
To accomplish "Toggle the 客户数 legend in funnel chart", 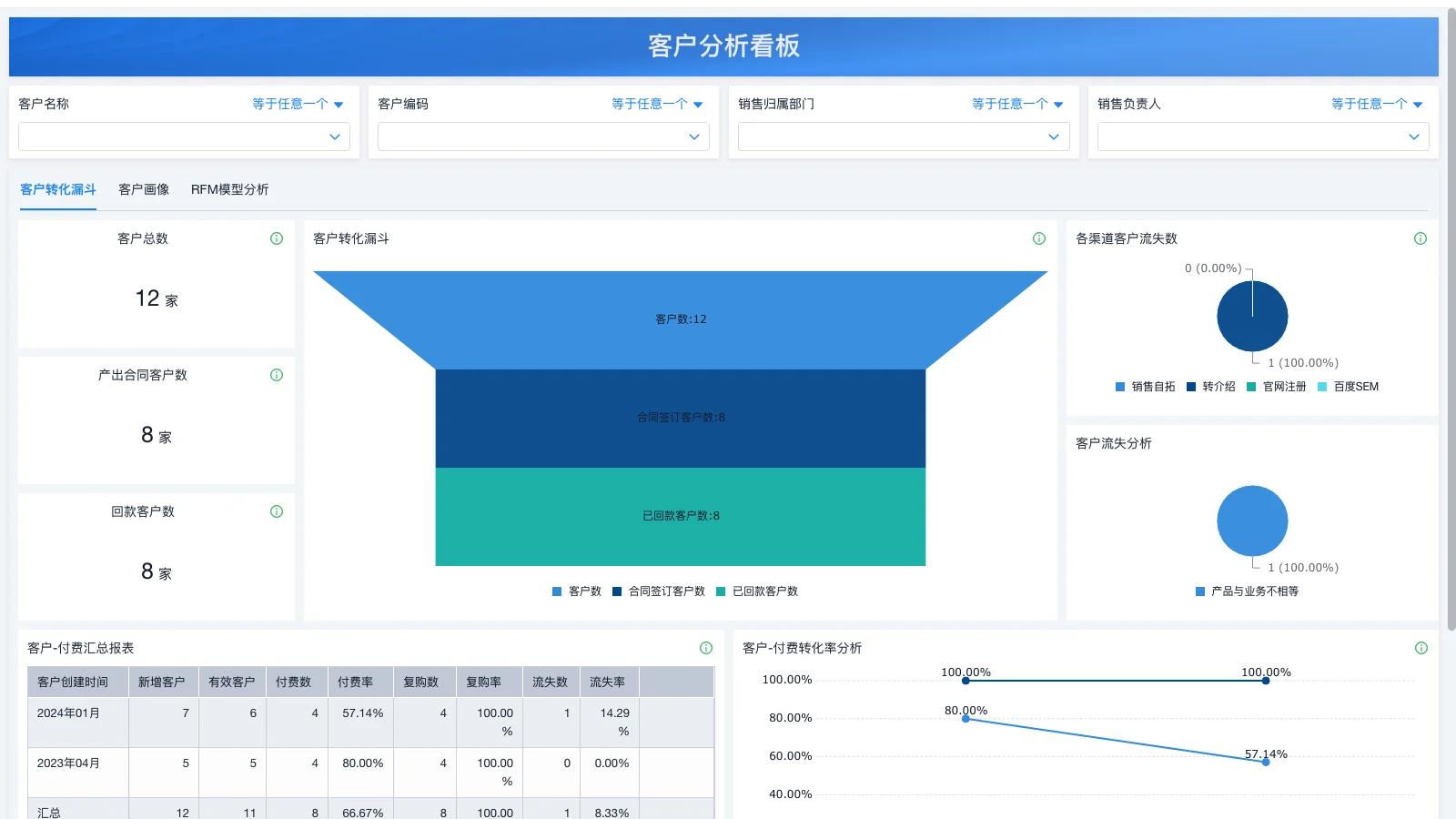I will pos(577,591).
